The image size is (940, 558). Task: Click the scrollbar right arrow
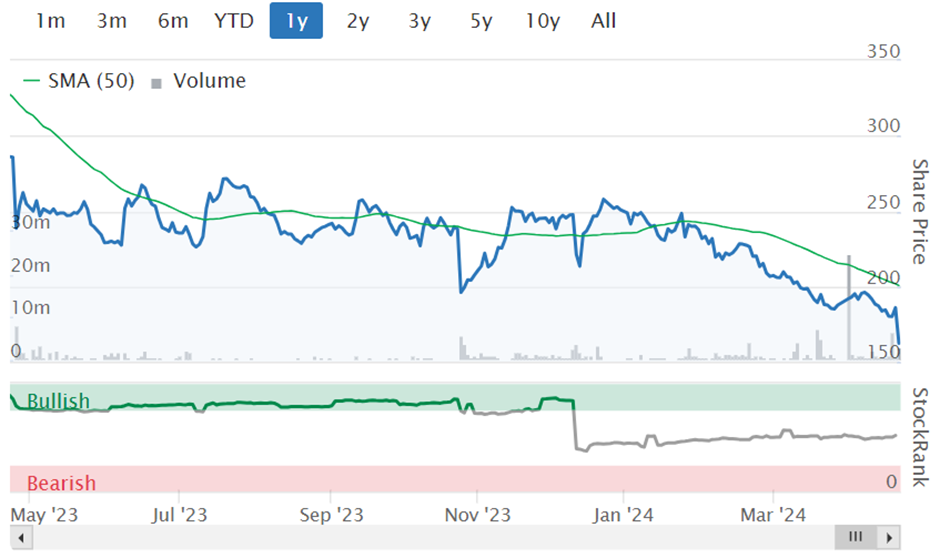pyautogui.click(x=889, y=537)
